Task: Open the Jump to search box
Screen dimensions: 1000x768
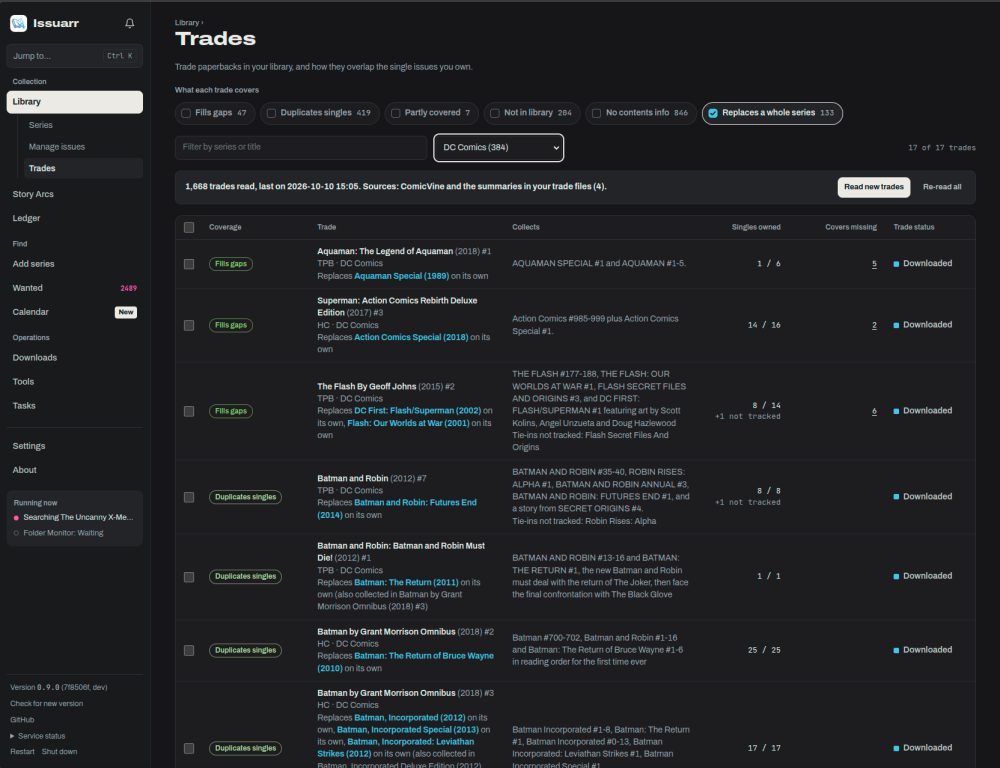Action: pos(75,56)
